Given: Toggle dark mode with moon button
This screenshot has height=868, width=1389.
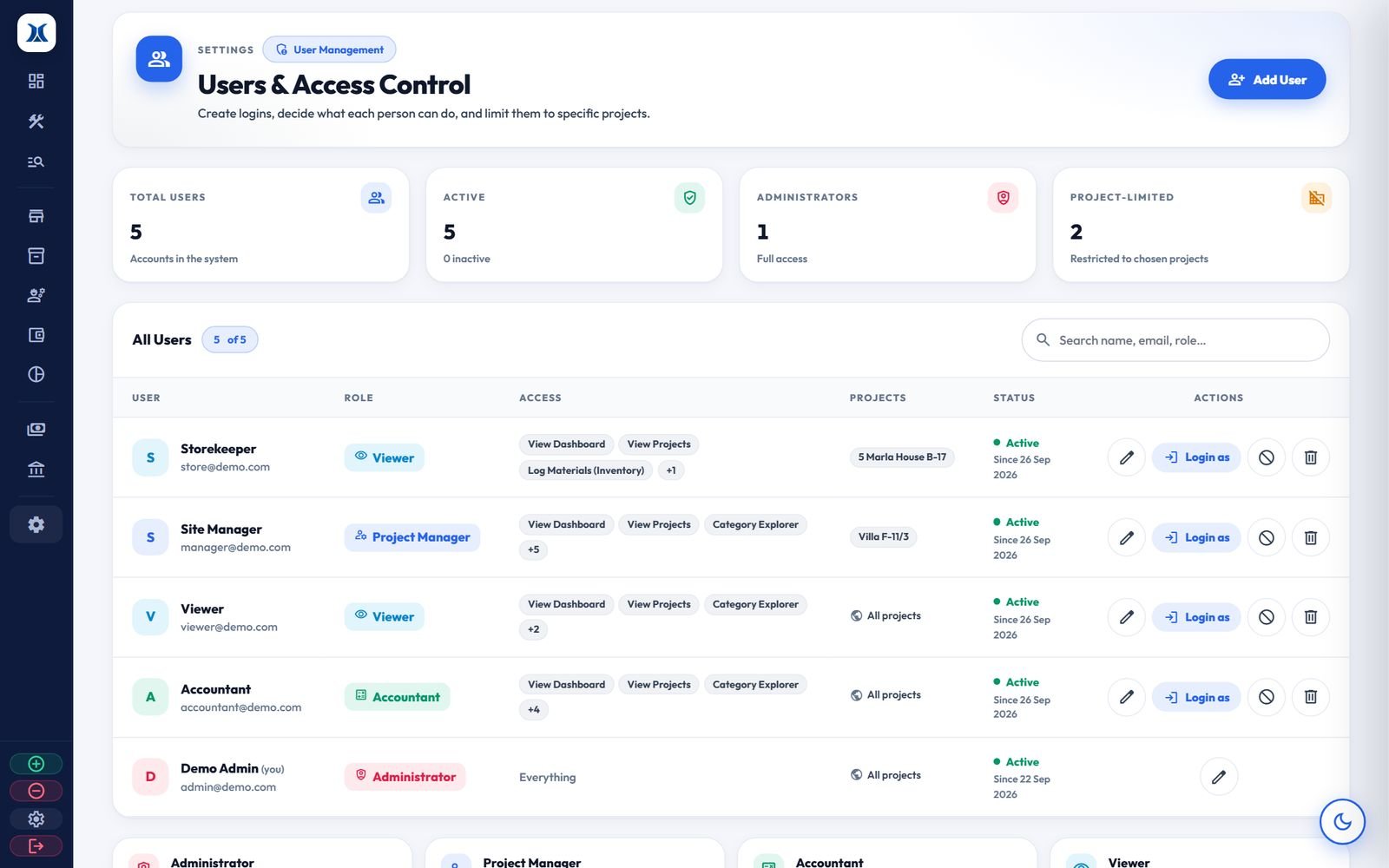Looking at the screenshot, I should click(1342, 821).
